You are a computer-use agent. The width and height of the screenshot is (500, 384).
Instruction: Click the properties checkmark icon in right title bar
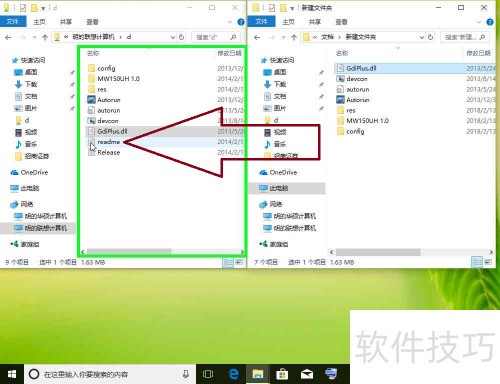point(272,8)
